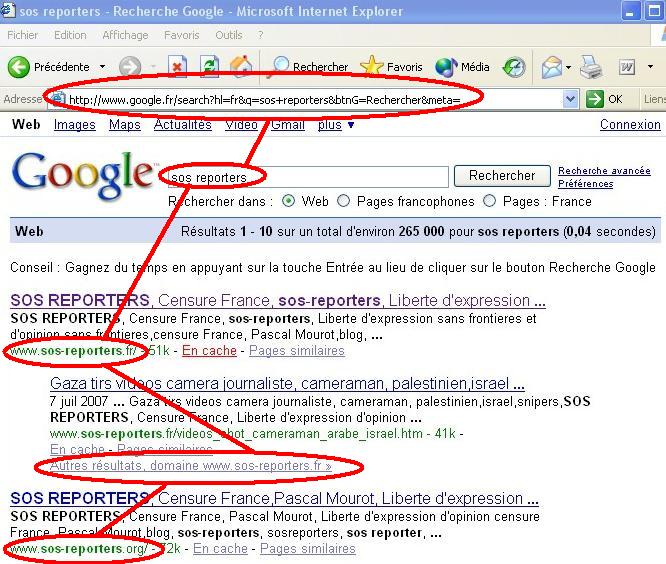Click the Google search text field

308,177
